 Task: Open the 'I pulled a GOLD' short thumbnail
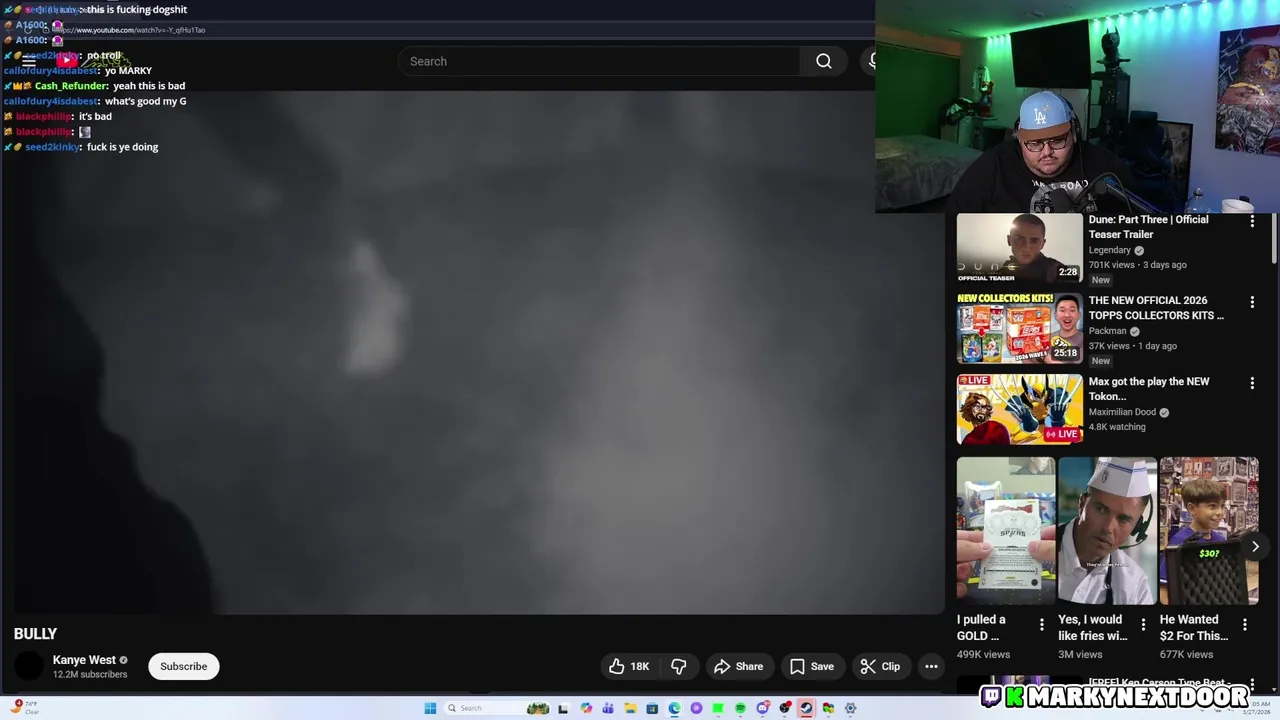[1006, 531]
